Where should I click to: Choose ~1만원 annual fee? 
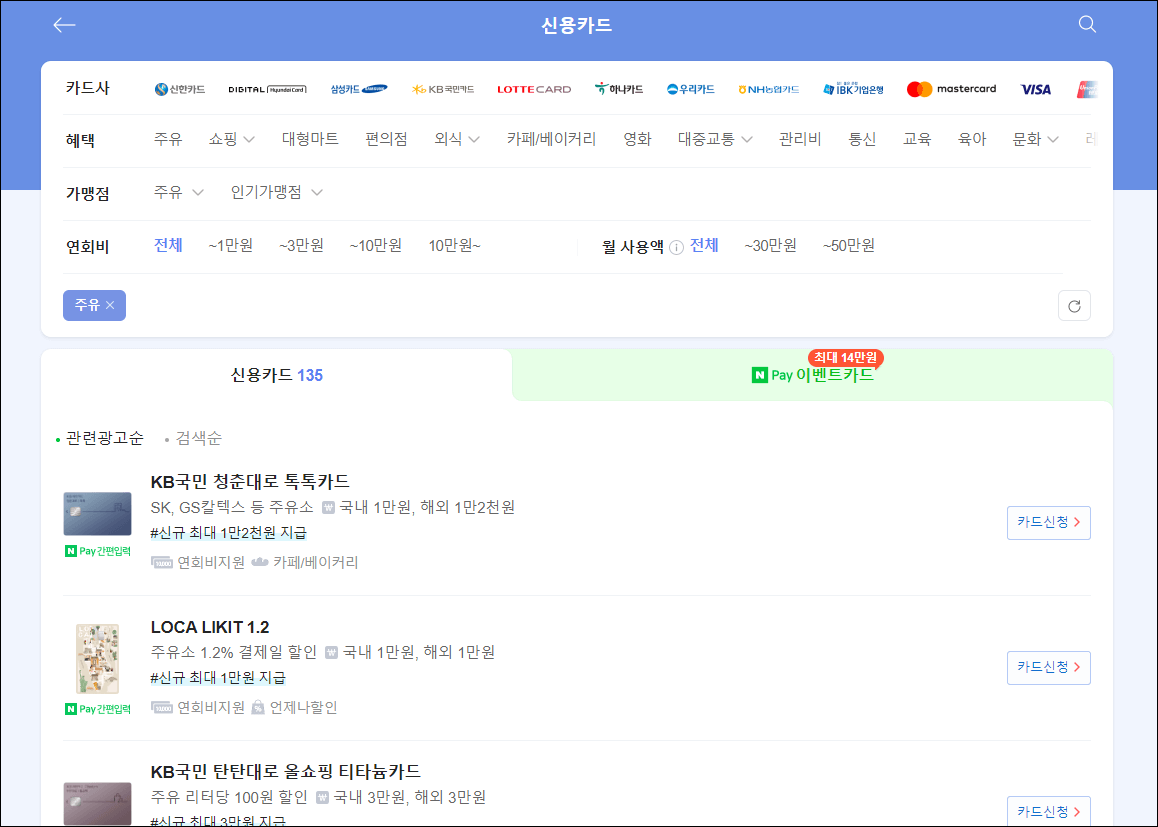click(230, 245)
